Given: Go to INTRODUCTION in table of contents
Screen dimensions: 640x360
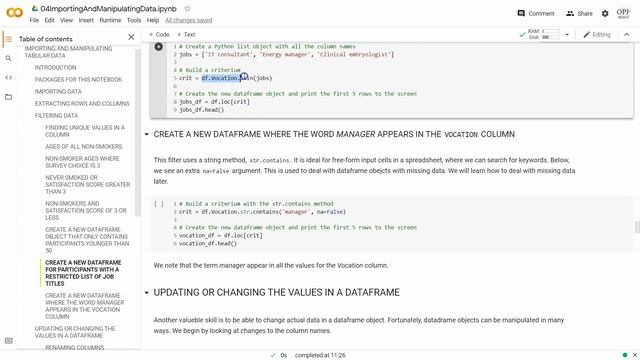Looking at the screenshot, I should pyautogui.click(x=56, y=68).
